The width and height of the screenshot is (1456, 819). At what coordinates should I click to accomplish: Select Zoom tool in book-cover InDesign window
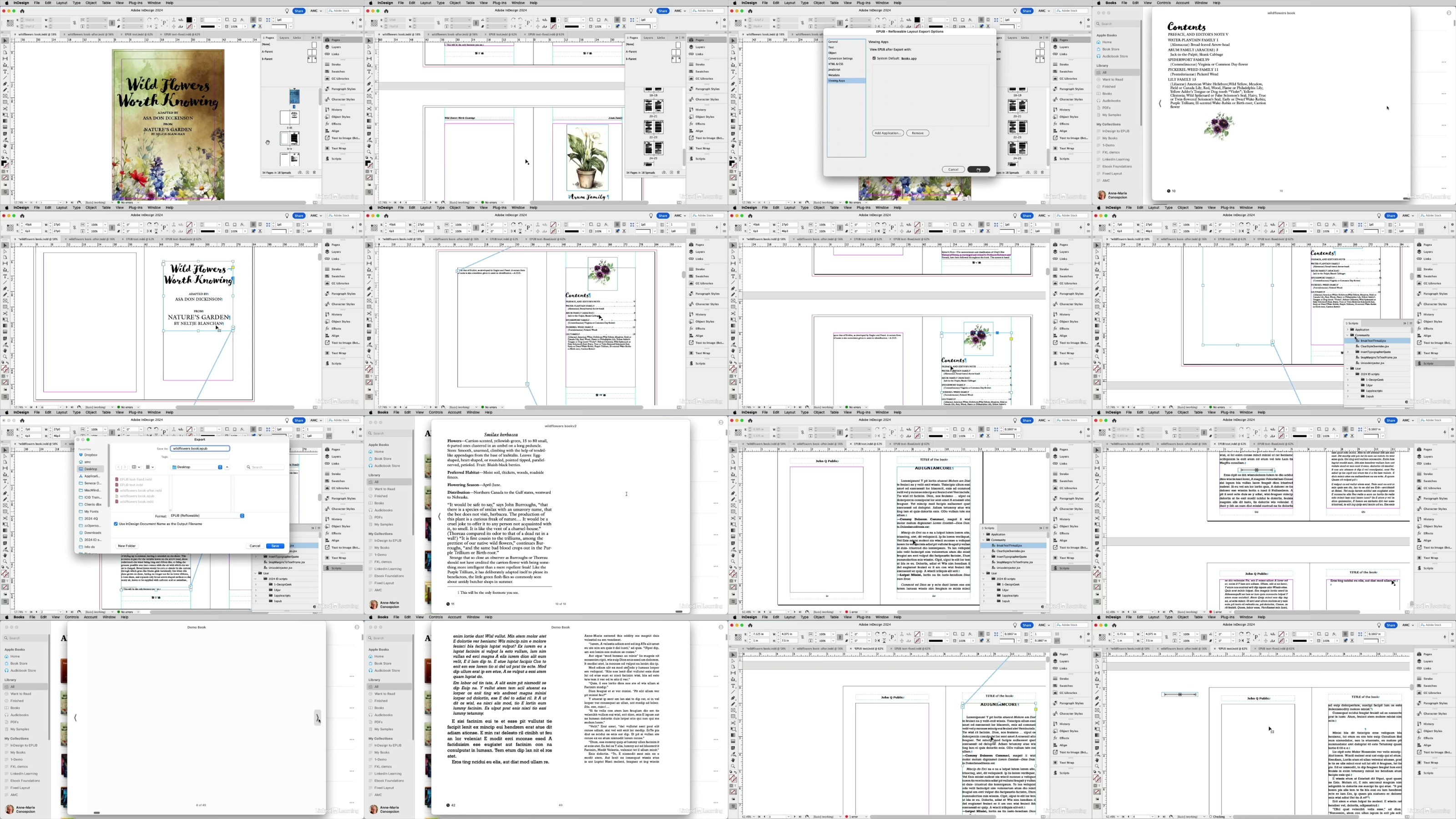tap(5, 152)
